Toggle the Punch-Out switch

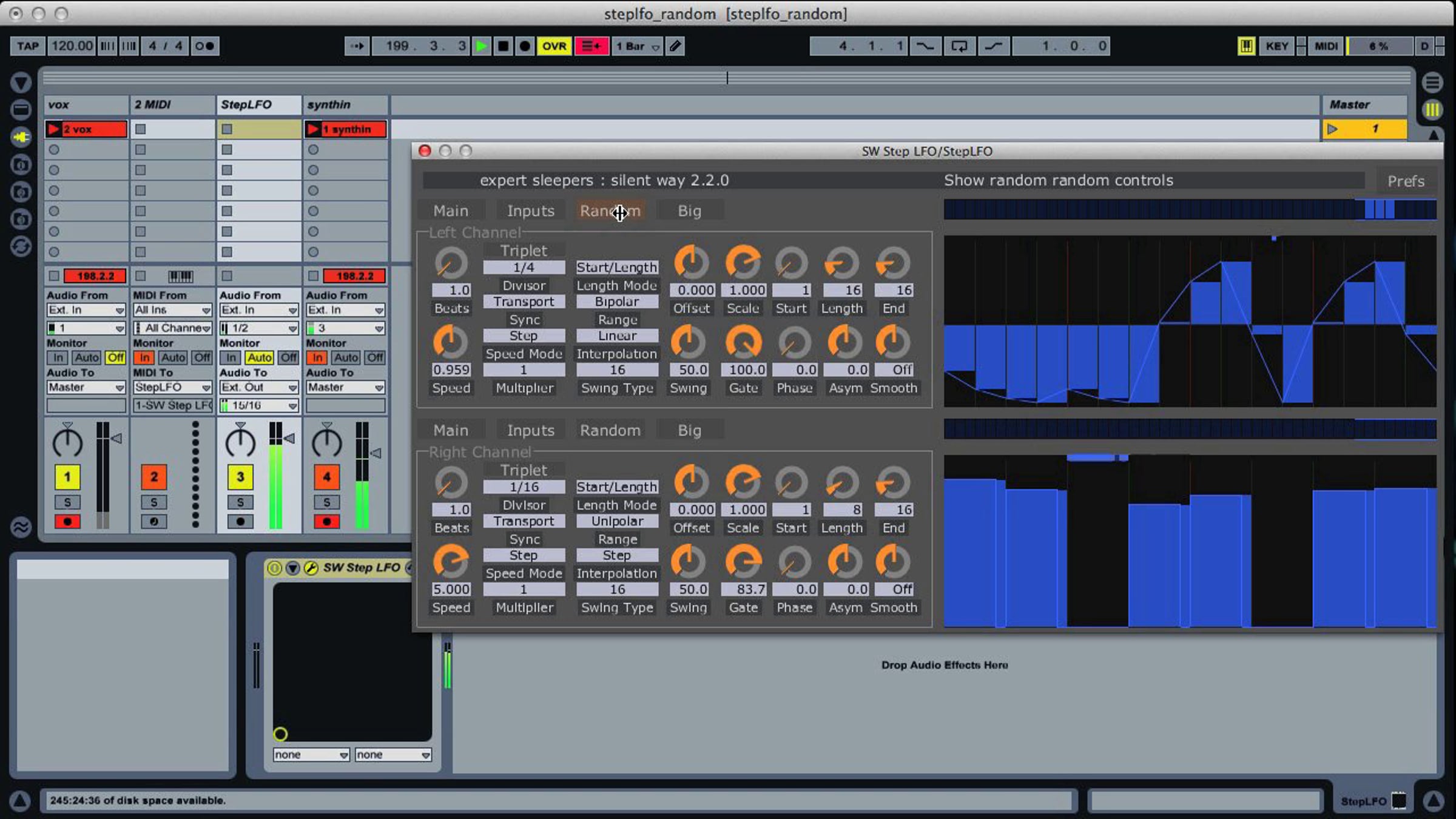tap(993, 46)
